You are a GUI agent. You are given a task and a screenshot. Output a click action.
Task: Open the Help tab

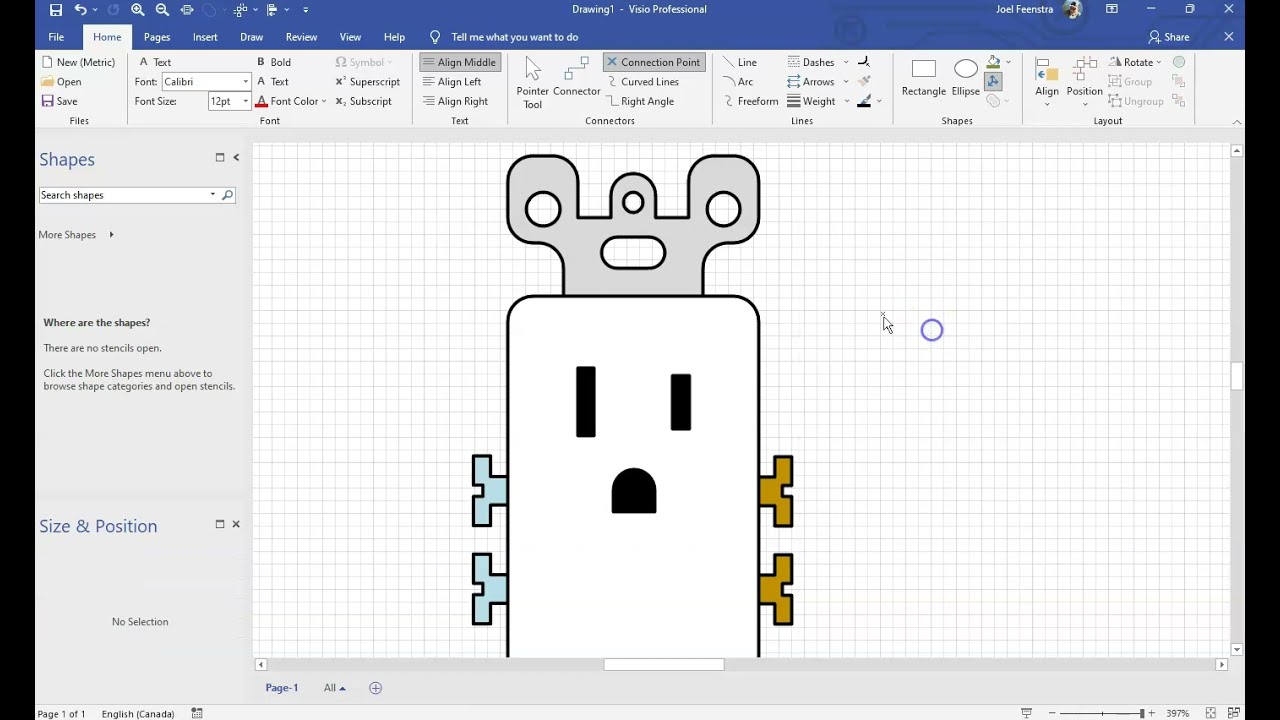tap(394, 37)
